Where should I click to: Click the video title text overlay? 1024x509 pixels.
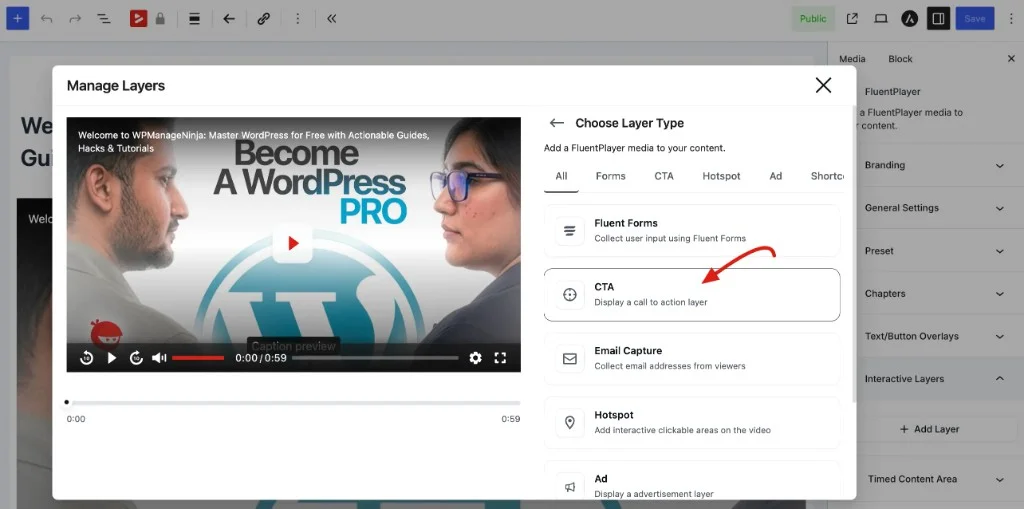(x=253, y=142)
